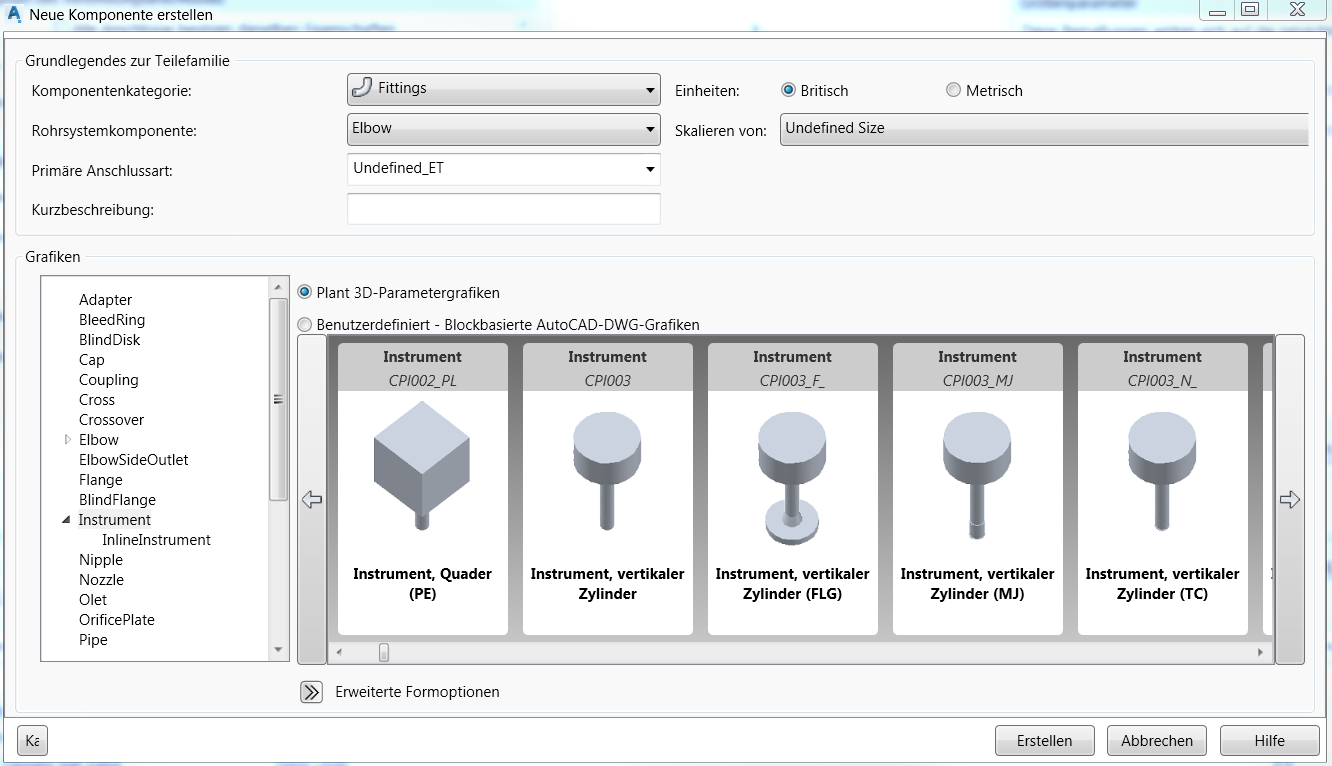Click the Fittings elbow icon in category dropdown
The height and width of the screenshot is (766, 1332).
[362, 88]
